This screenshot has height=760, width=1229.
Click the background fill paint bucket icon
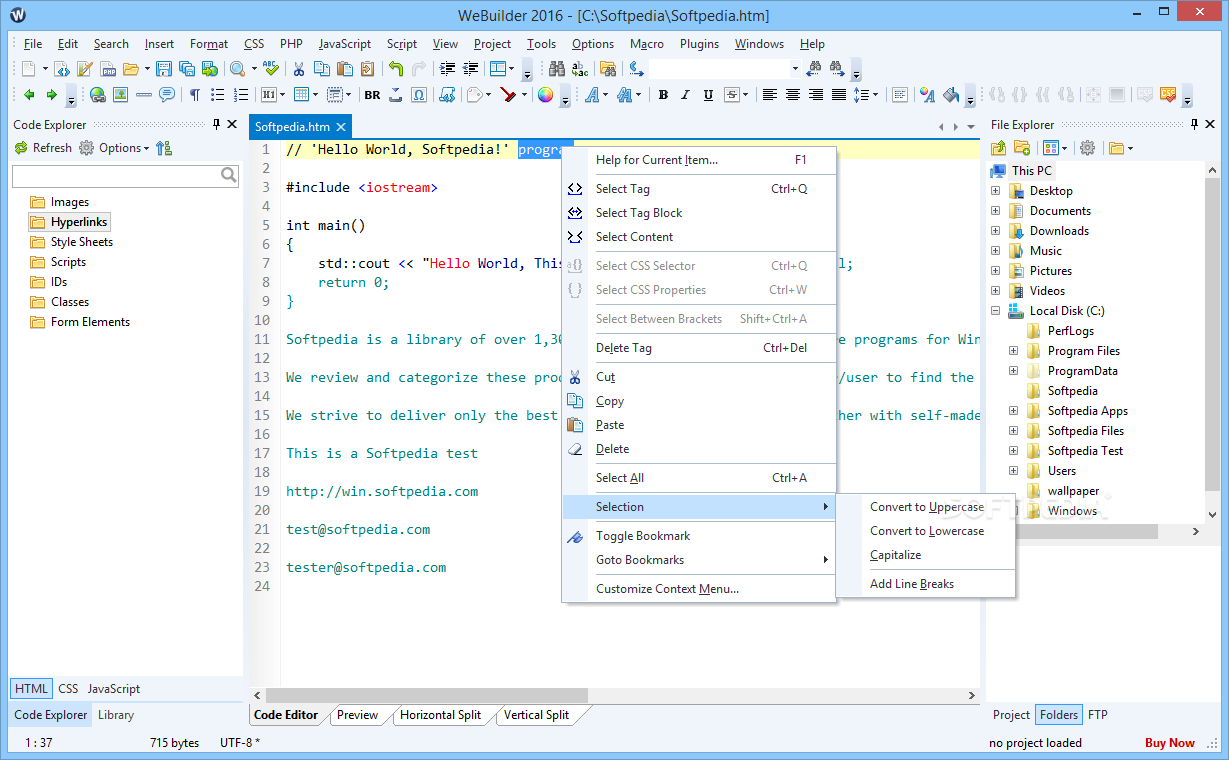pos(950,95)
